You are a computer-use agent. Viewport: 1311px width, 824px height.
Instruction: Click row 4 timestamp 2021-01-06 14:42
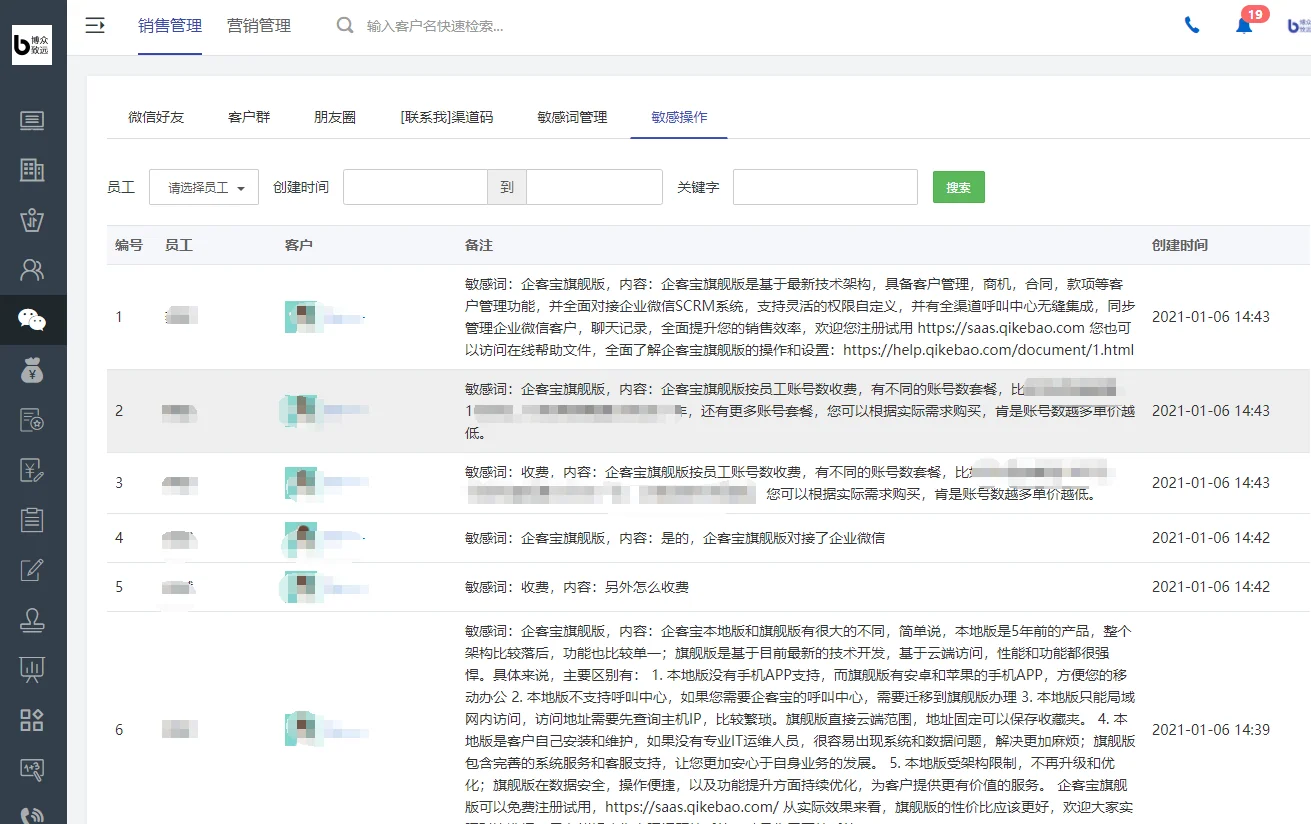(x=1211, y=538)
